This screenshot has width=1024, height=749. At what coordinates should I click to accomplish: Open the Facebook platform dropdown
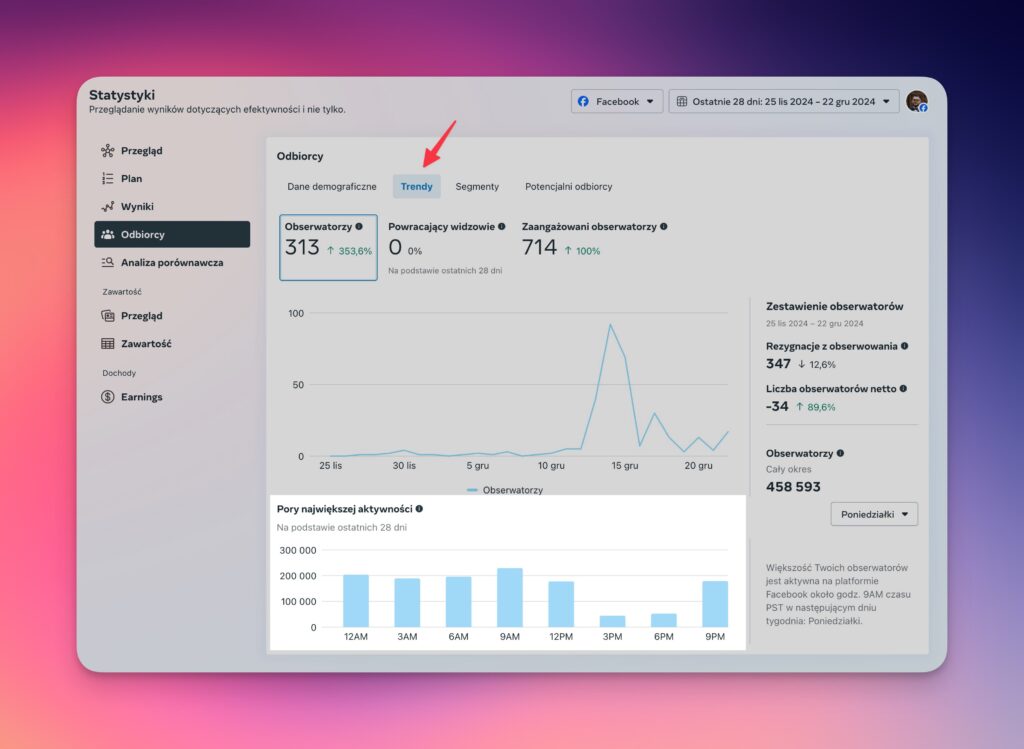tap(616, 101)
